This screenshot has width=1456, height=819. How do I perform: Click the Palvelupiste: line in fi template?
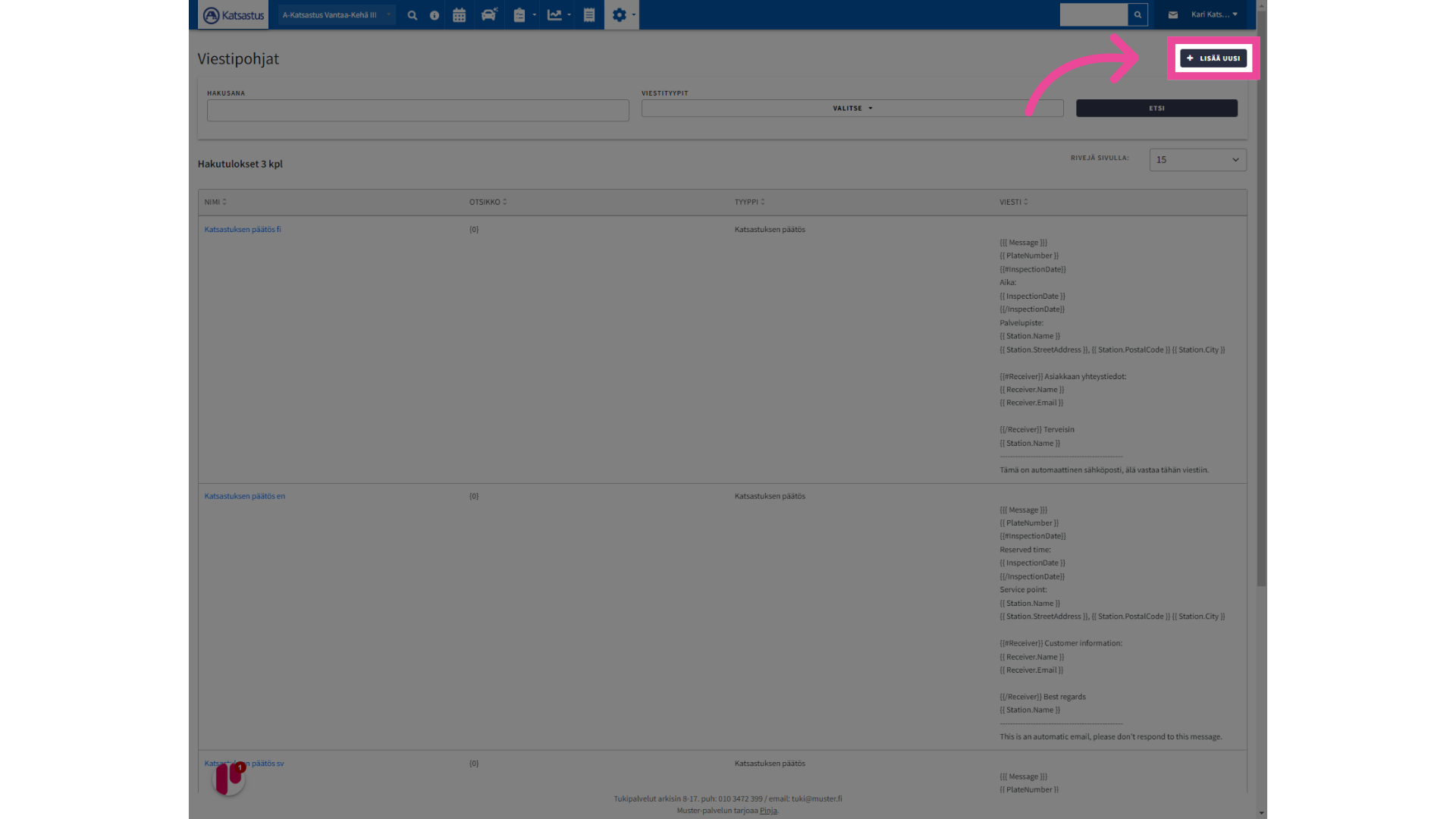[1021, 323]
